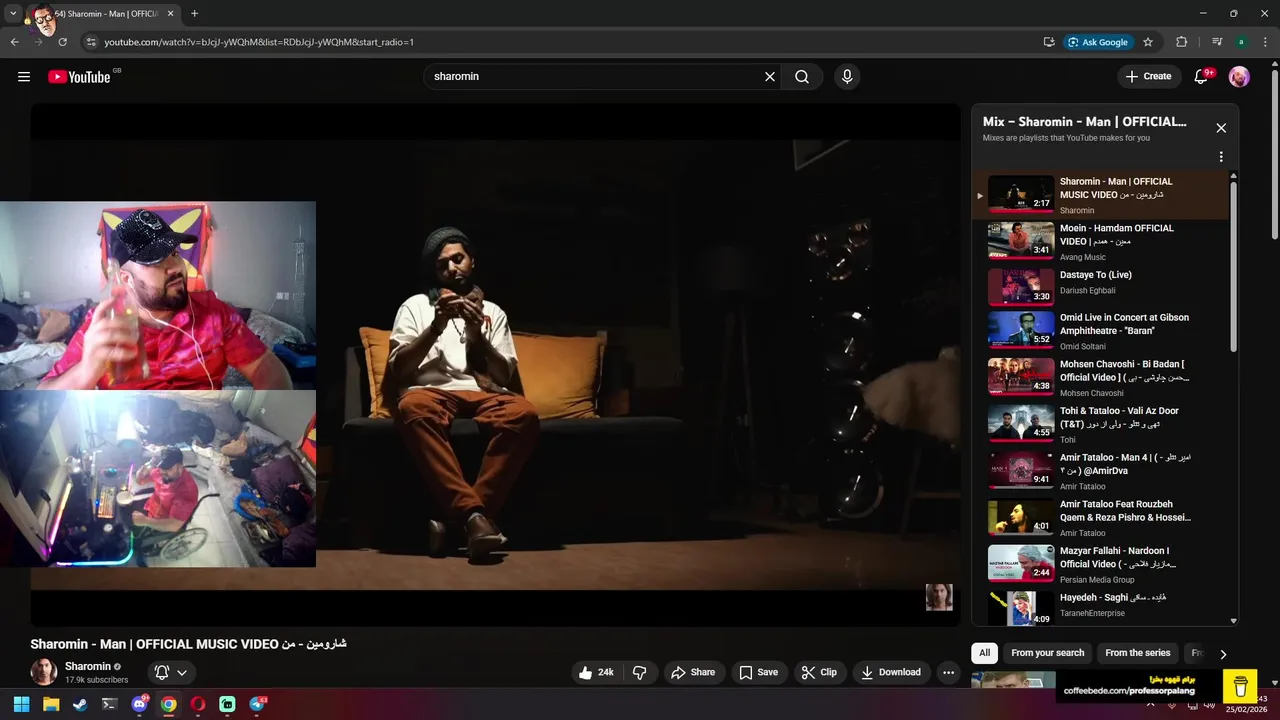Select the From the series chip

coord(1137,653)
